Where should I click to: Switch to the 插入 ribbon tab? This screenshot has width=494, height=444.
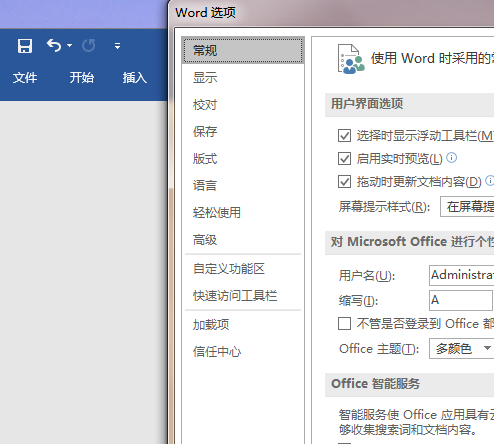coord(135,78)
